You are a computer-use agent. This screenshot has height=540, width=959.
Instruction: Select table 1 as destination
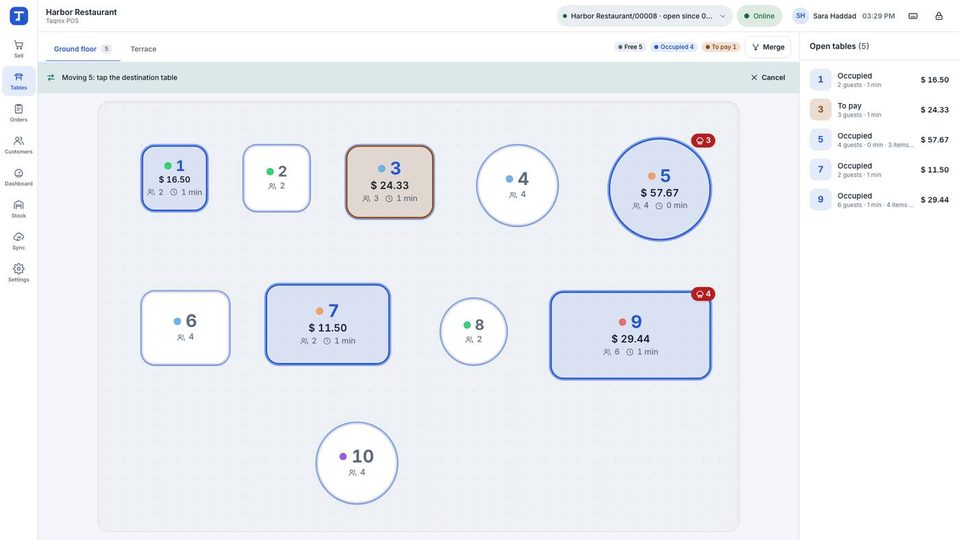(174, 179)
